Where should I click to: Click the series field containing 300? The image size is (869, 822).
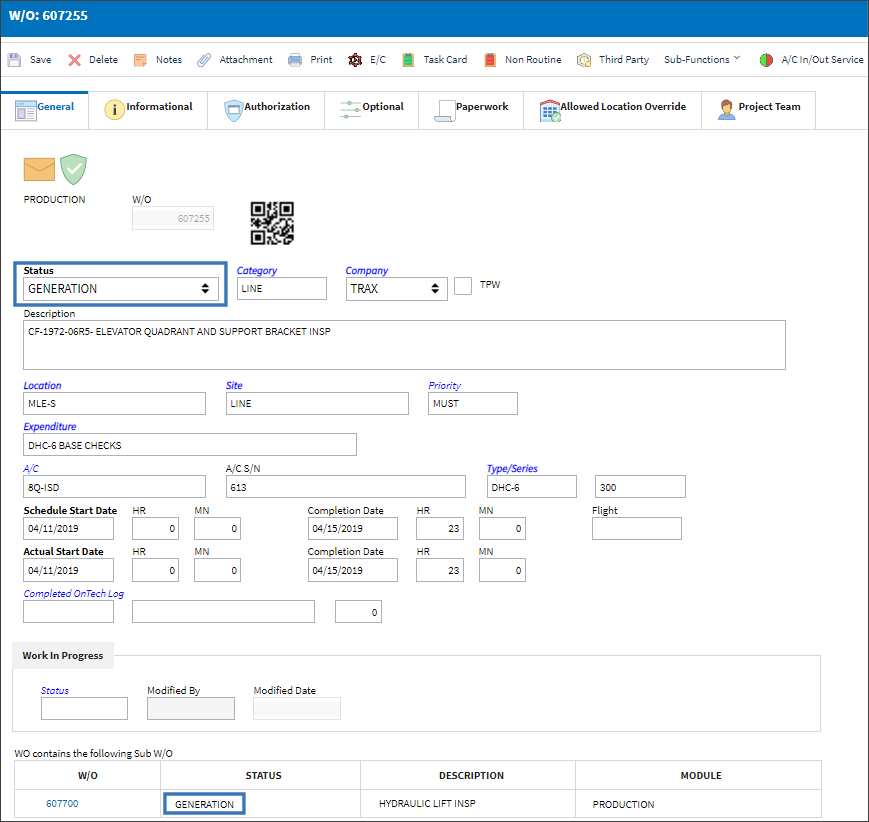640,487
